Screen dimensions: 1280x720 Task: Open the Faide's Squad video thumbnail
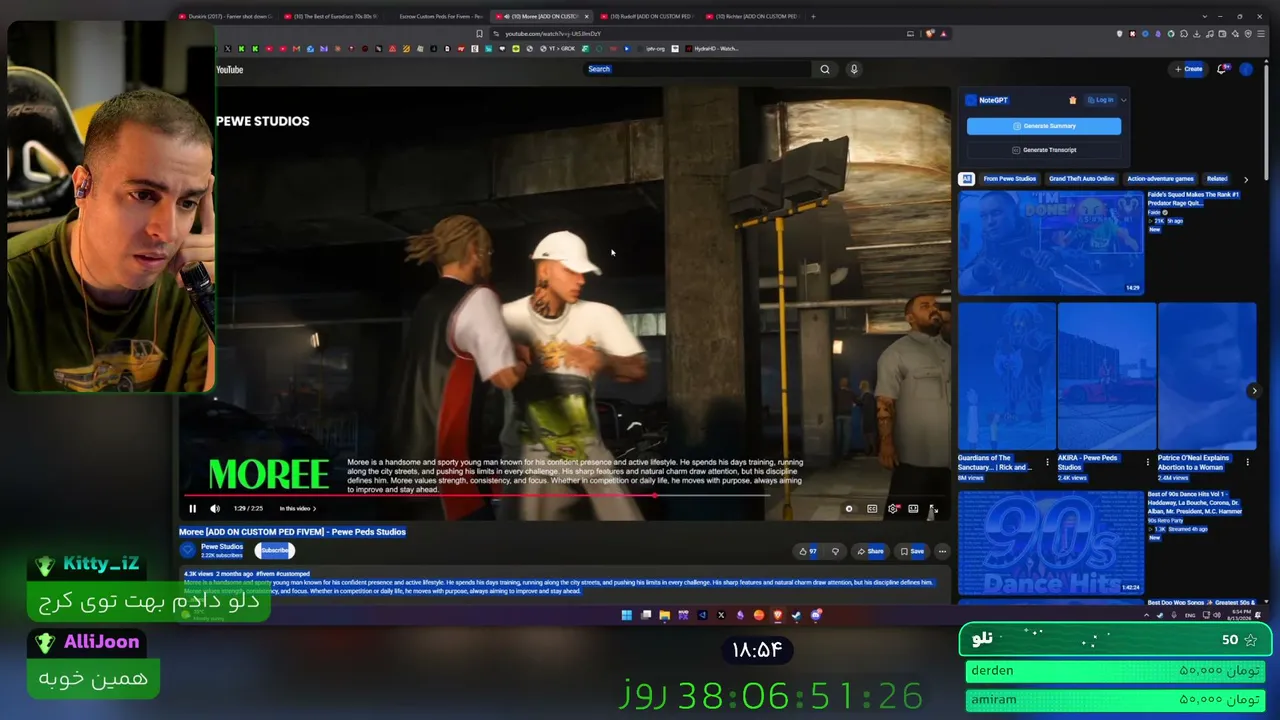1051,243
